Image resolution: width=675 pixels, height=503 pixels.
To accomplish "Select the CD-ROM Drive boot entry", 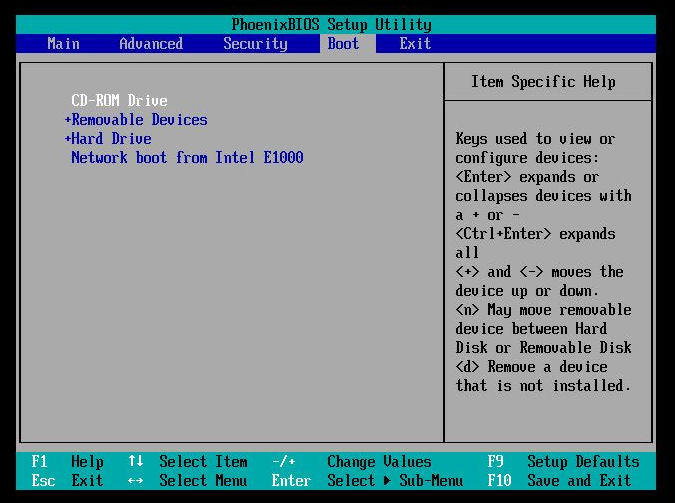I will [119, 101].
